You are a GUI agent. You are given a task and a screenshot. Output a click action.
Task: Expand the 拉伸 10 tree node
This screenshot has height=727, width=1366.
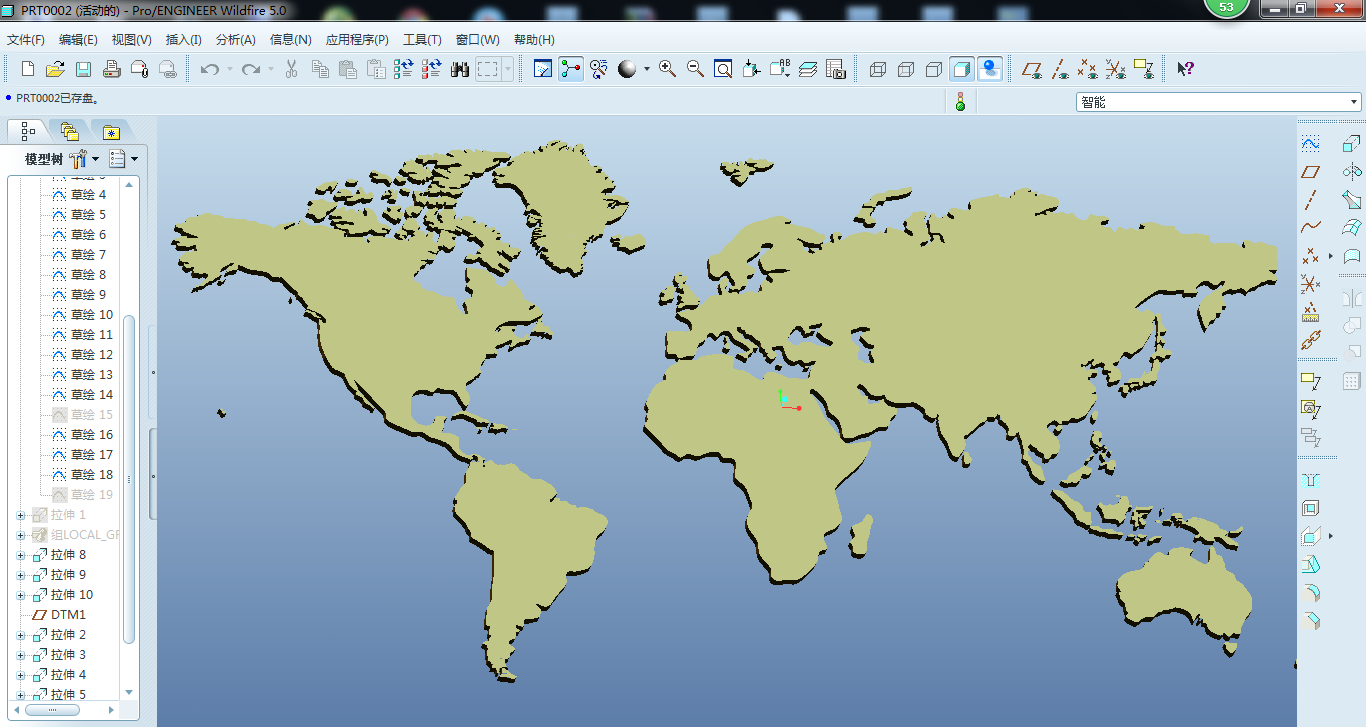coord(21,595)
